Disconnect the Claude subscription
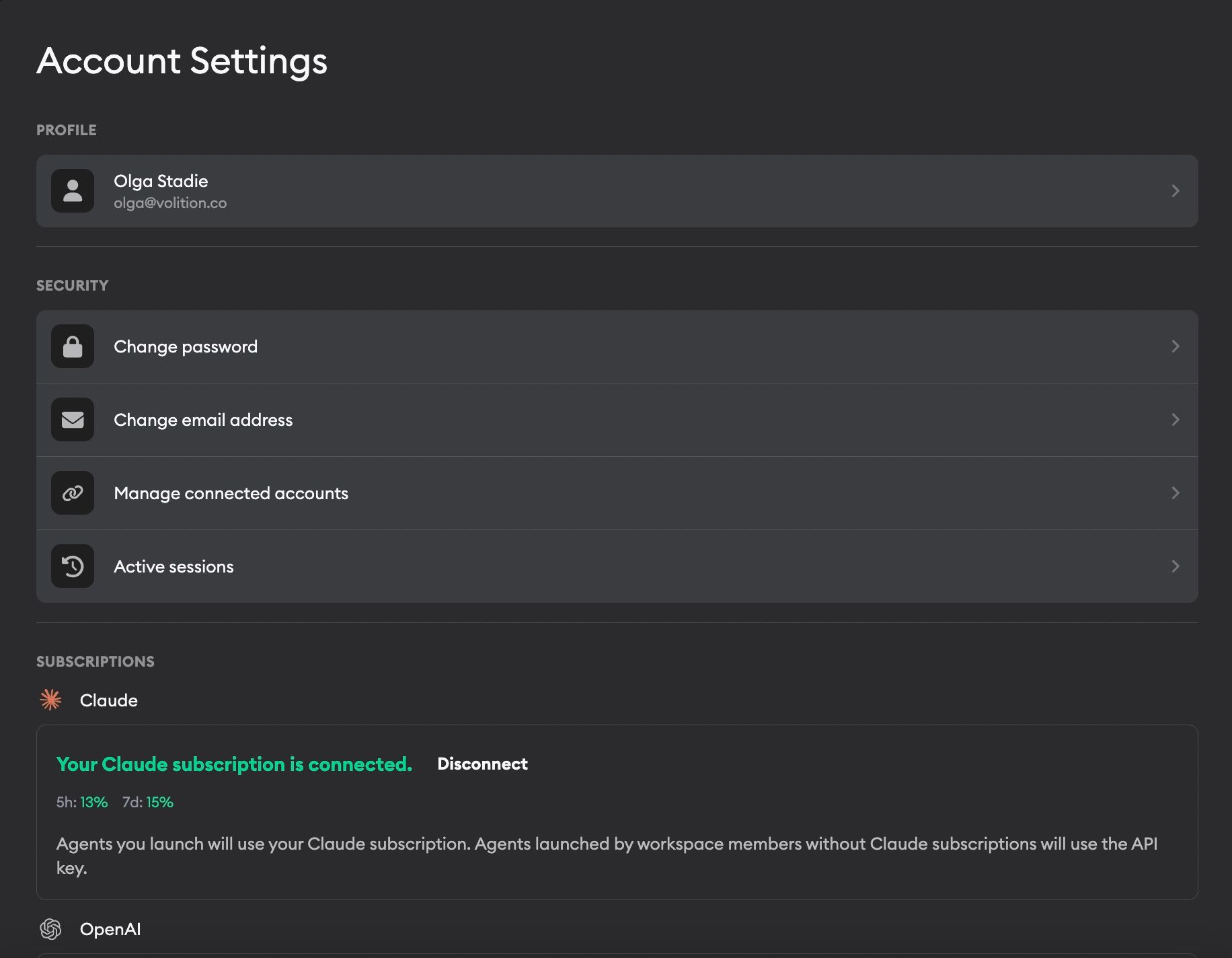 (x=482, y=764)
